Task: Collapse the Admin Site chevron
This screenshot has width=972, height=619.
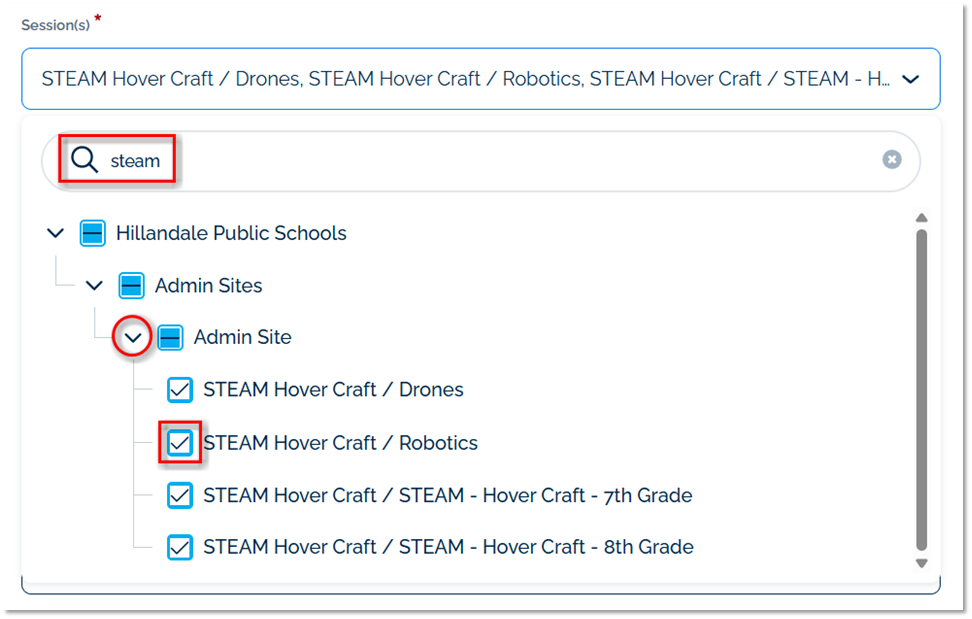Action: 133,338
